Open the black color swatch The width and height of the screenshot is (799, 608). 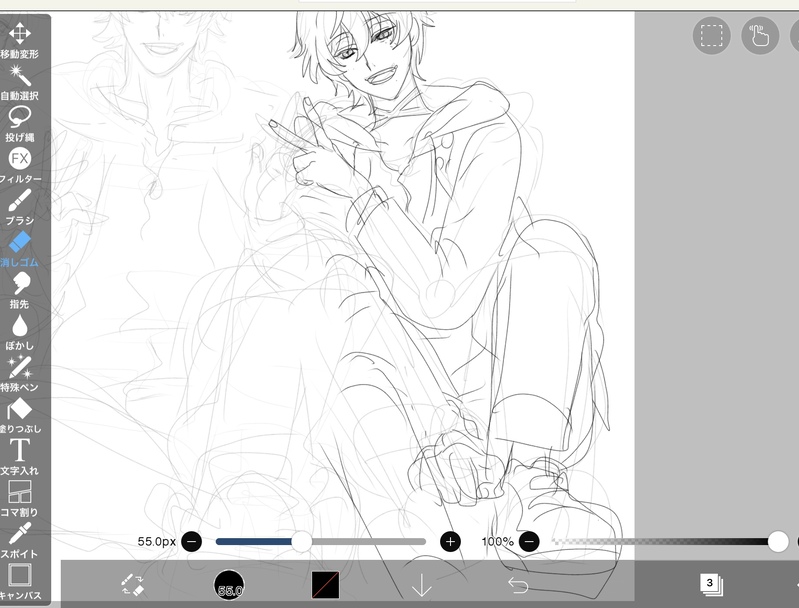[325, 585]
